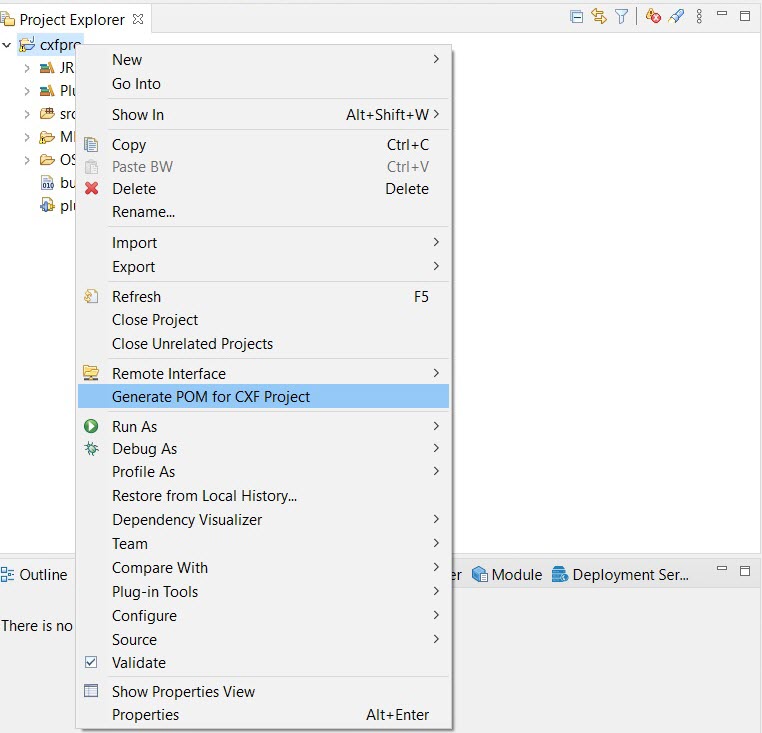Viewport: 762px width, 733px height.
Task: Click the red X Delete icon
Action: [x=92, y=188]
